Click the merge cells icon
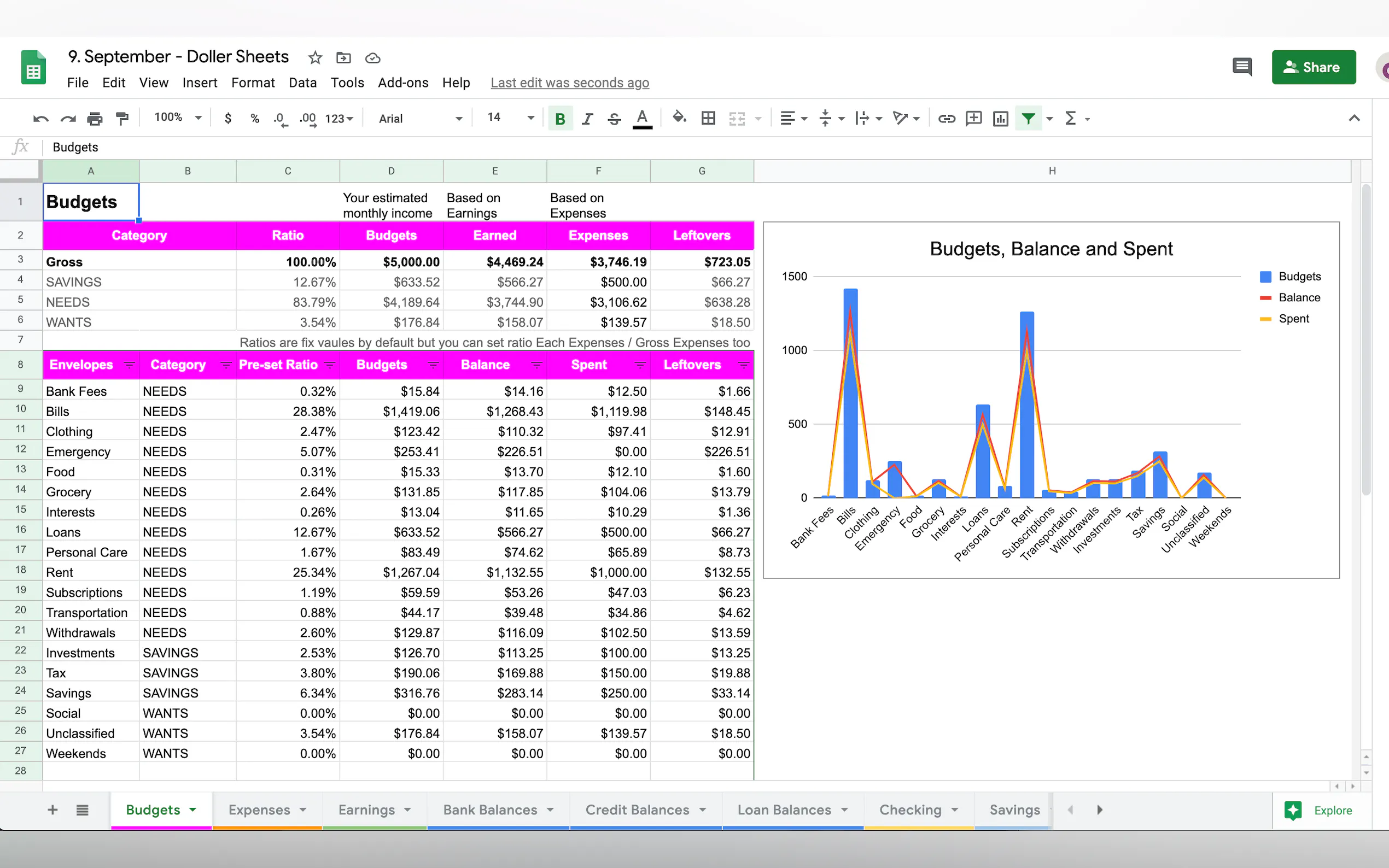 coord(737,119)
